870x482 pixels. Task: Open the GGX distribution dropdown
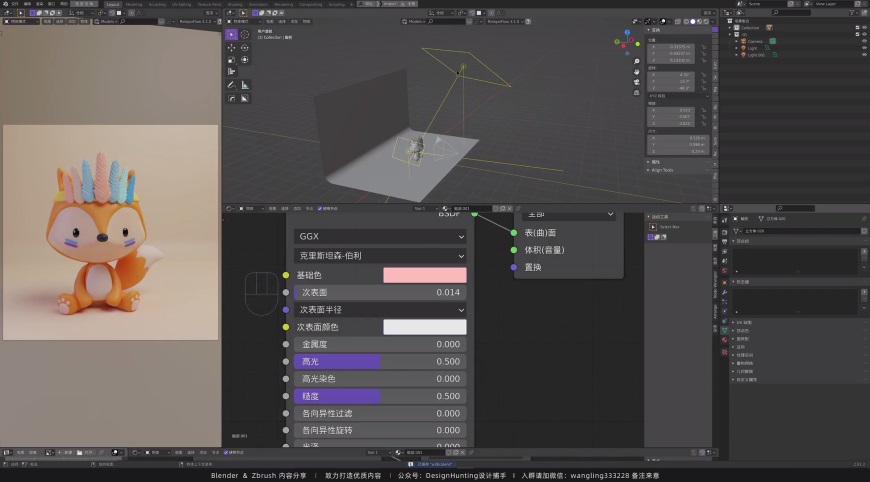click(x=380, y=236)
